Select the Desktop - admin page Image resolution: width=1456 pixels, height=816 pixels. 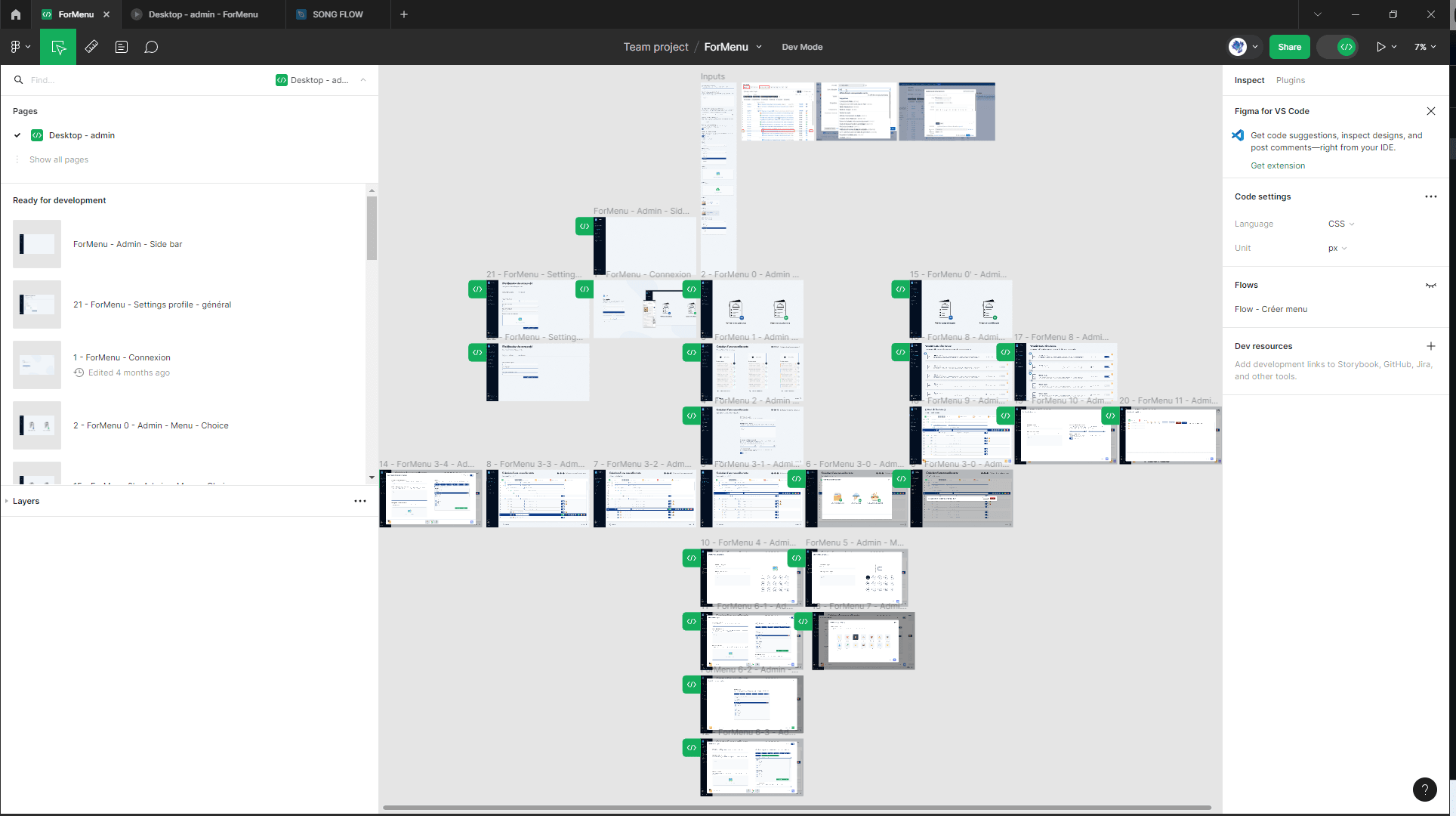(x=82, y=135)
